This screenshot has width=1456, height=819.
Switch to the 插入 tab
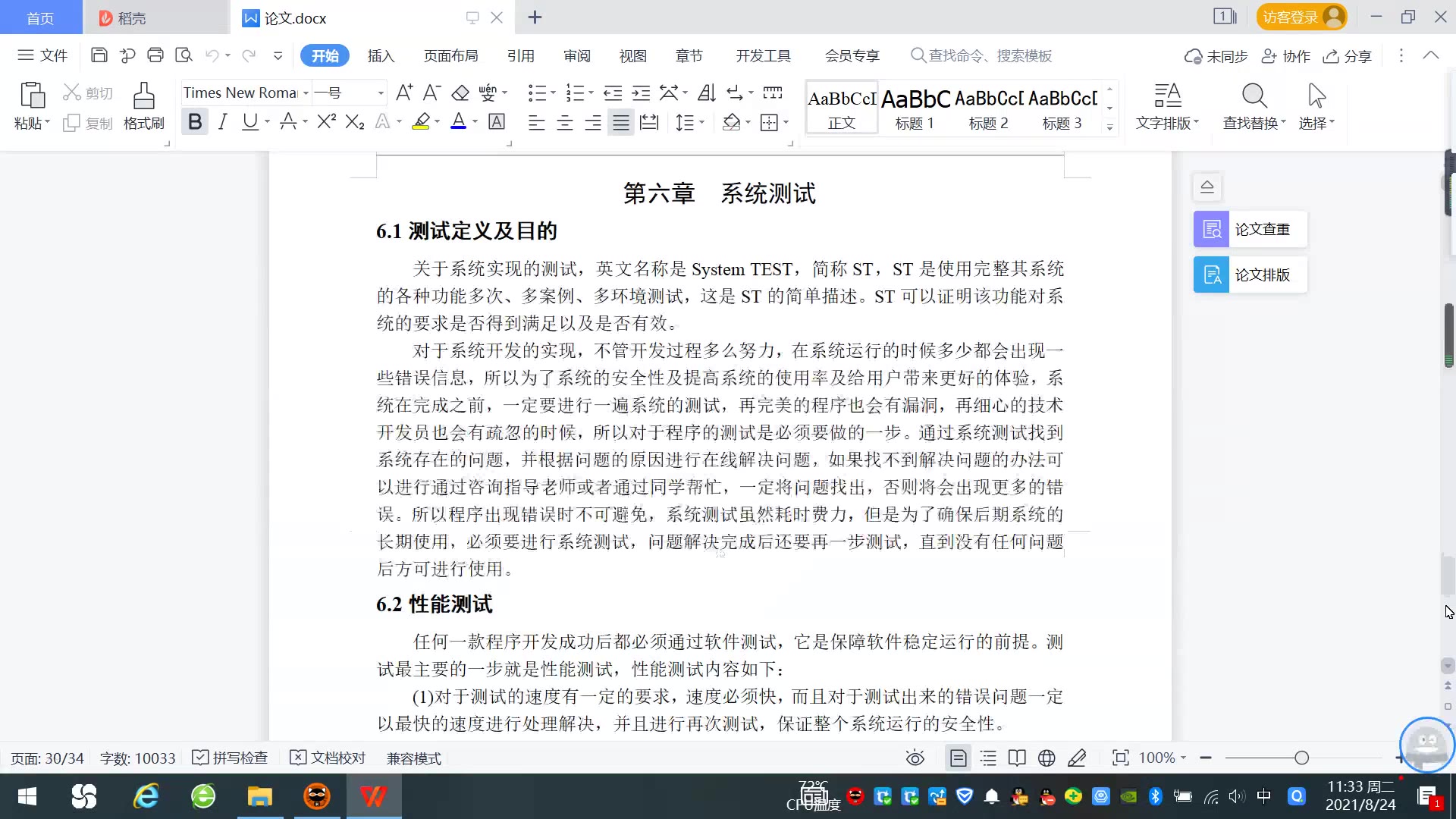click(x=381, y=56)
